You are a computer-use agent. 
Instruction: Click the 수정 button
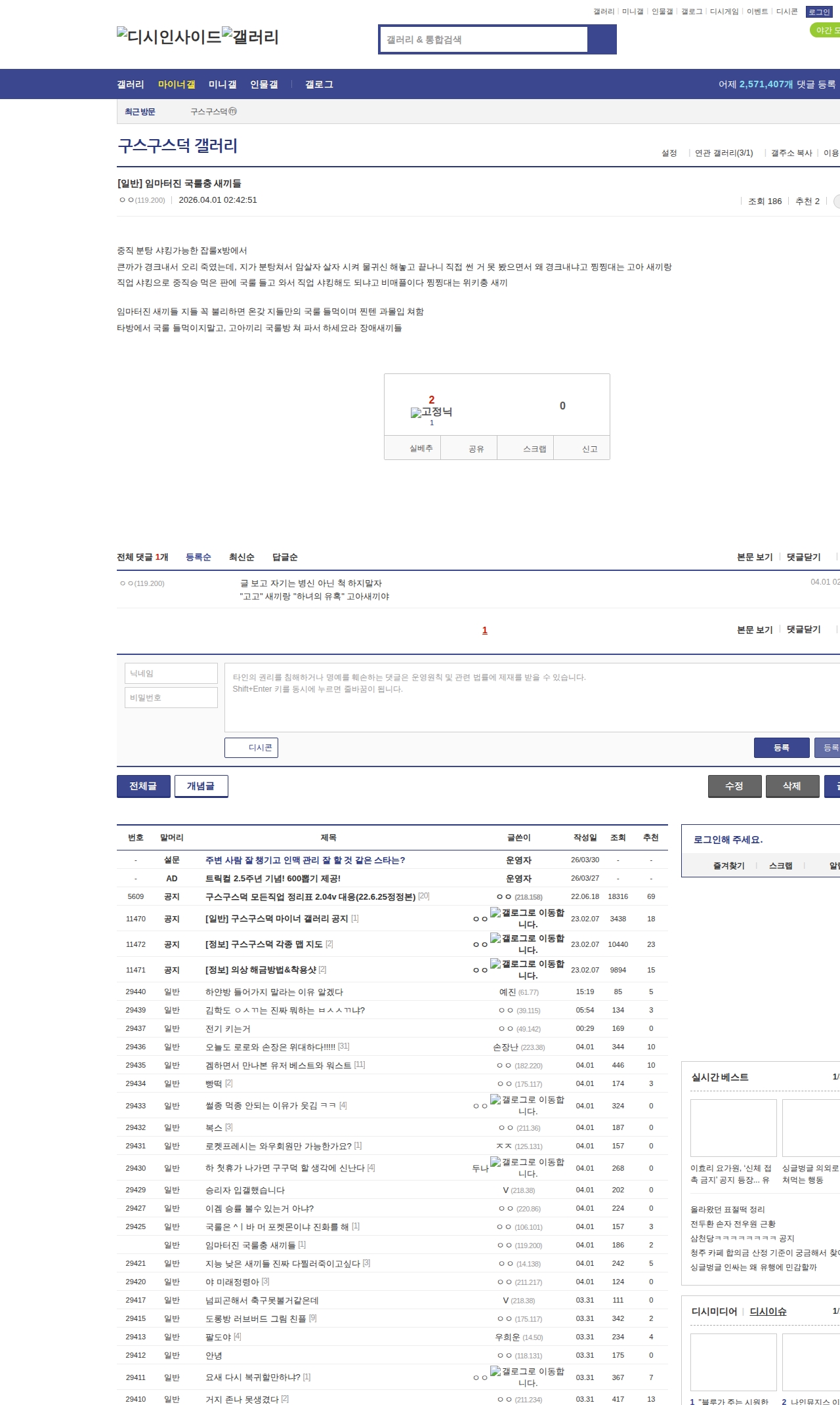tap(735, 786)
